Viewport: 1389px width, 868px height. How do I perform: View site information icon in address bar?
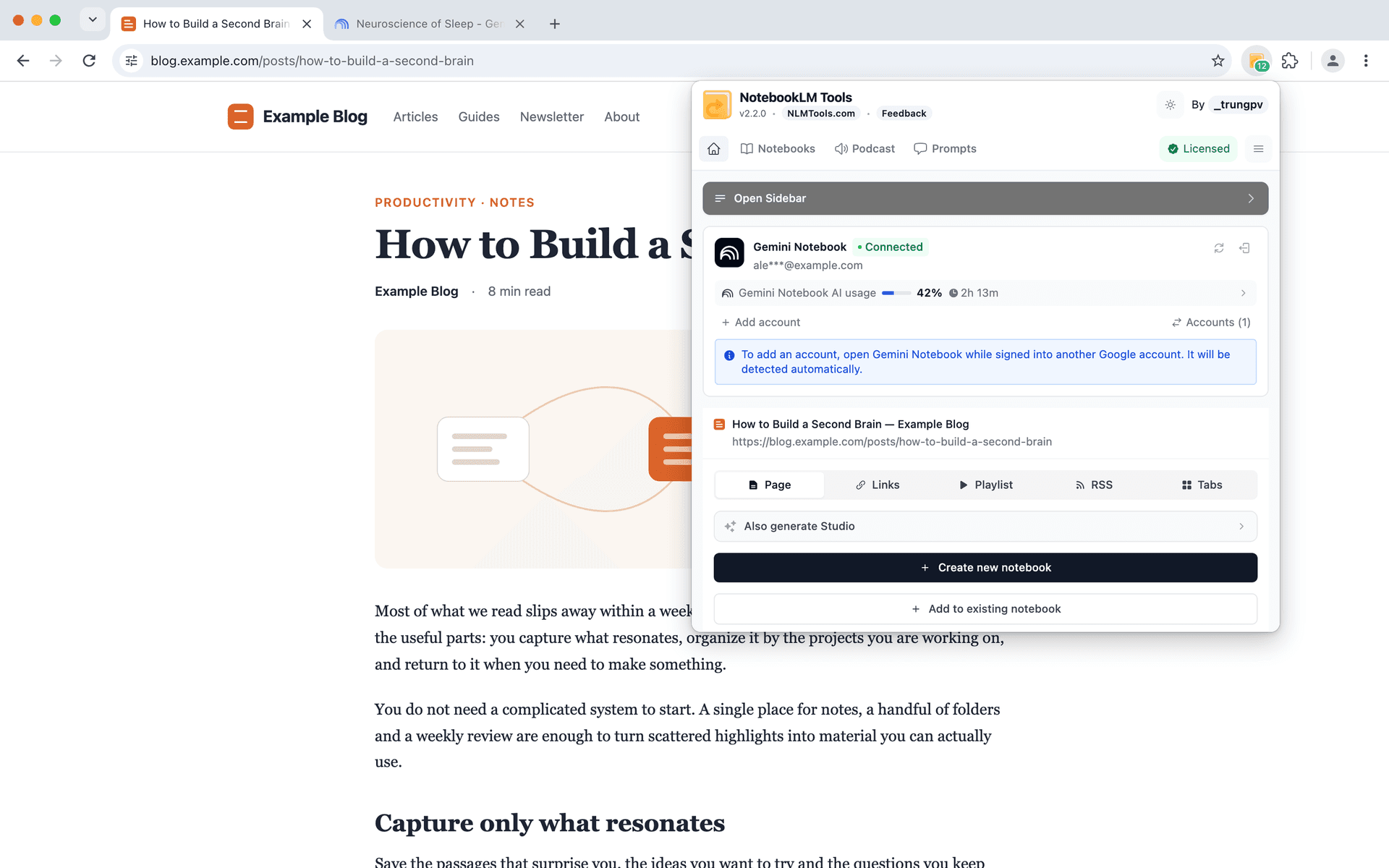[131, 61]
